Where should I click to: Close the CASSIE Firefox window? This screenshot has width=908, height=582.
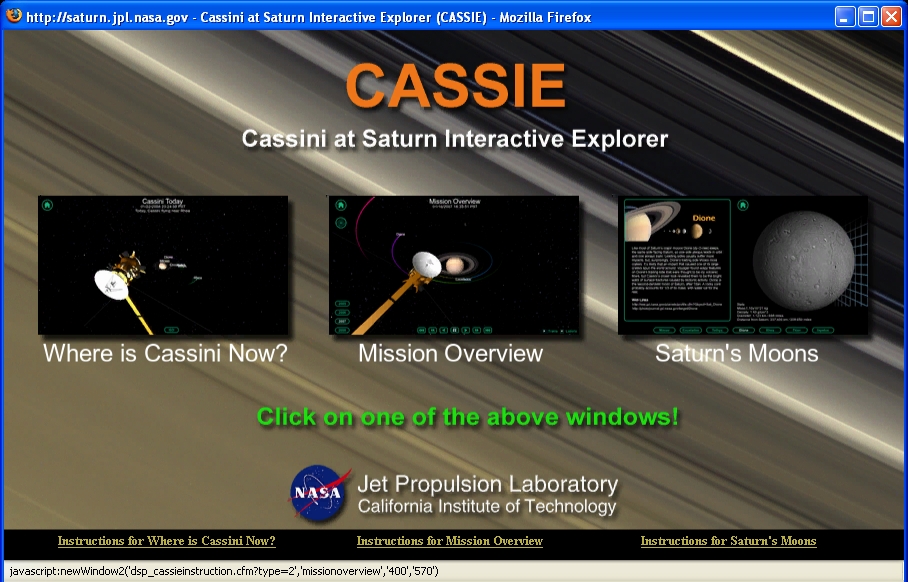point(891,16)
